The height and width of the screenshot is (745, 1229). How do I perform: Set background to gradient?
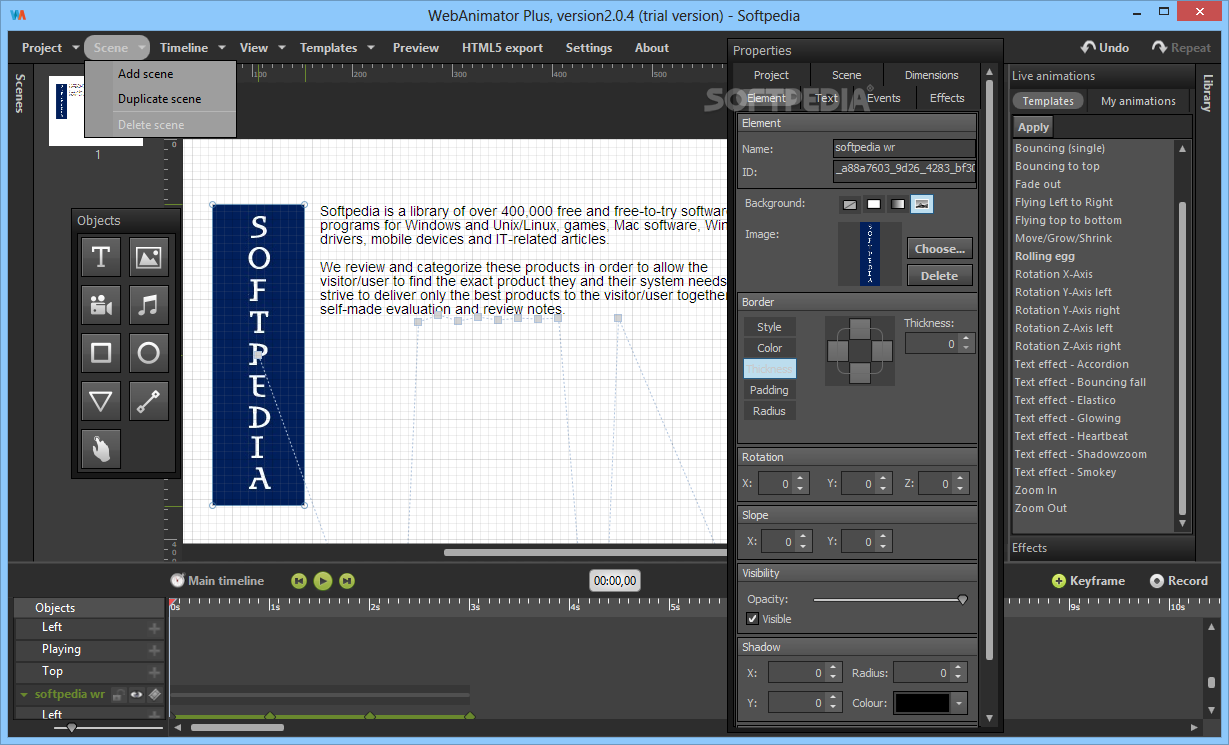[898, 204]
